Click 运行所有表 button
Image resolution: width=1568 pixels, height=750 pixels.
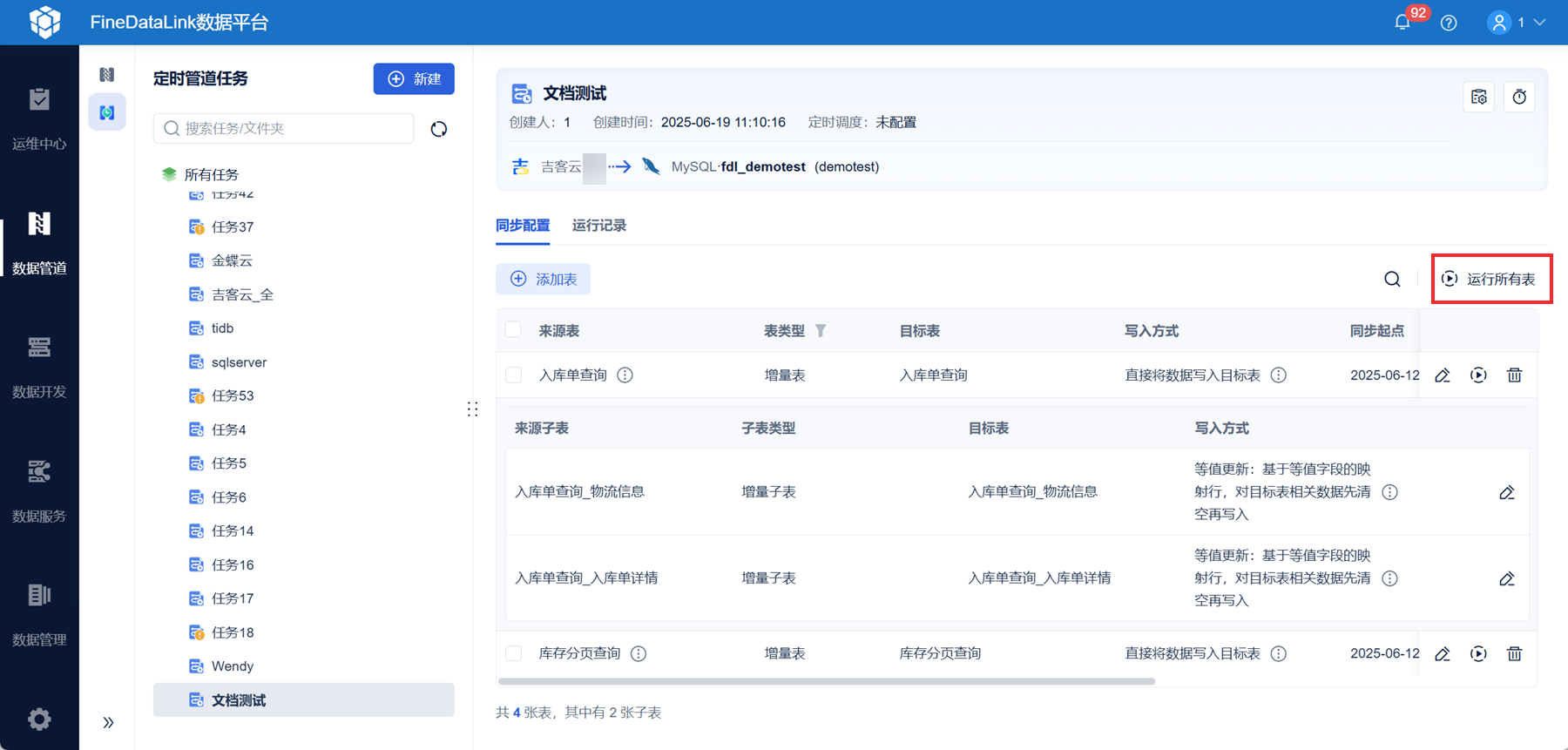click(x=1490, y=279)
